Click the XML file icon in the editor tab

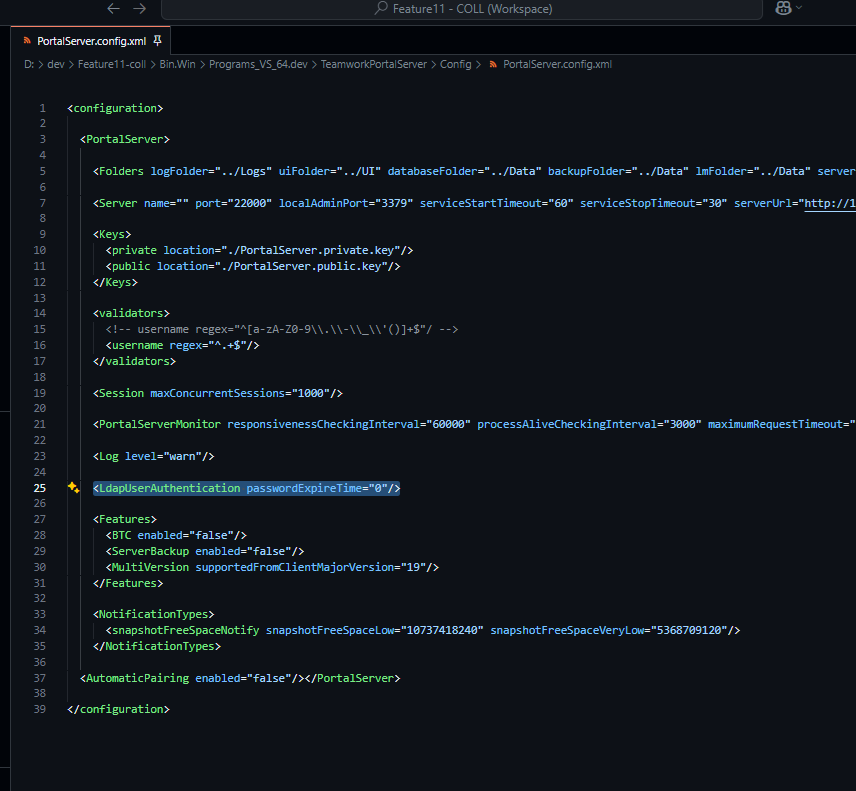pos(27,41)
